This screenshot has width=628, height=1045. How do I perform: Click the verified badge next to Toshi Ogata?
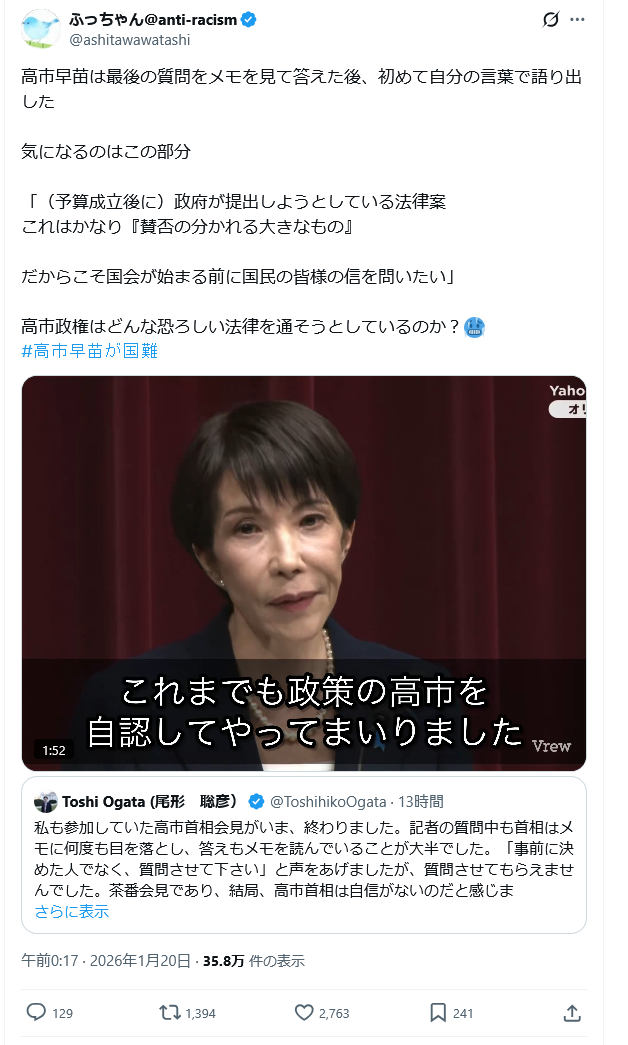(x=255, y=801)
